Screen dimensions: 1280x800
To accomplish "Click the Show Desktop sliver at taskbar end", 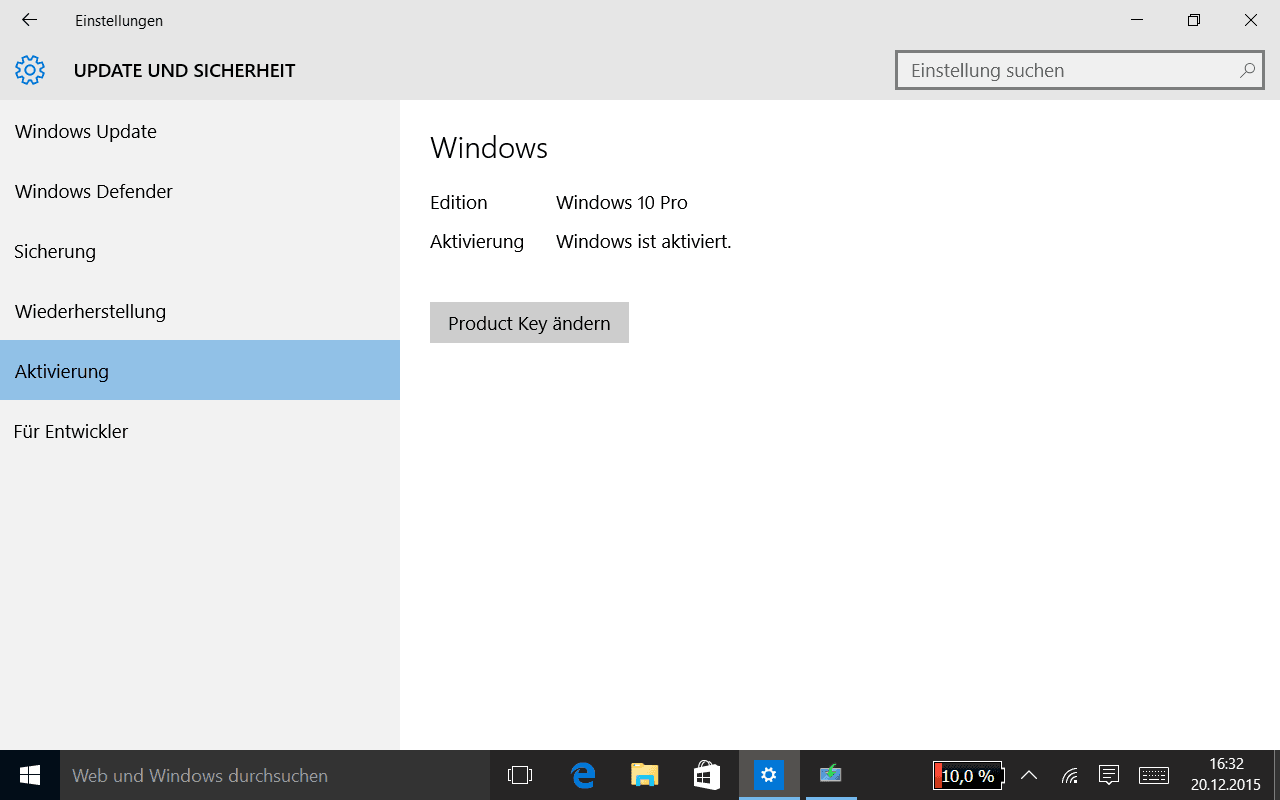I will [1277, 775].
